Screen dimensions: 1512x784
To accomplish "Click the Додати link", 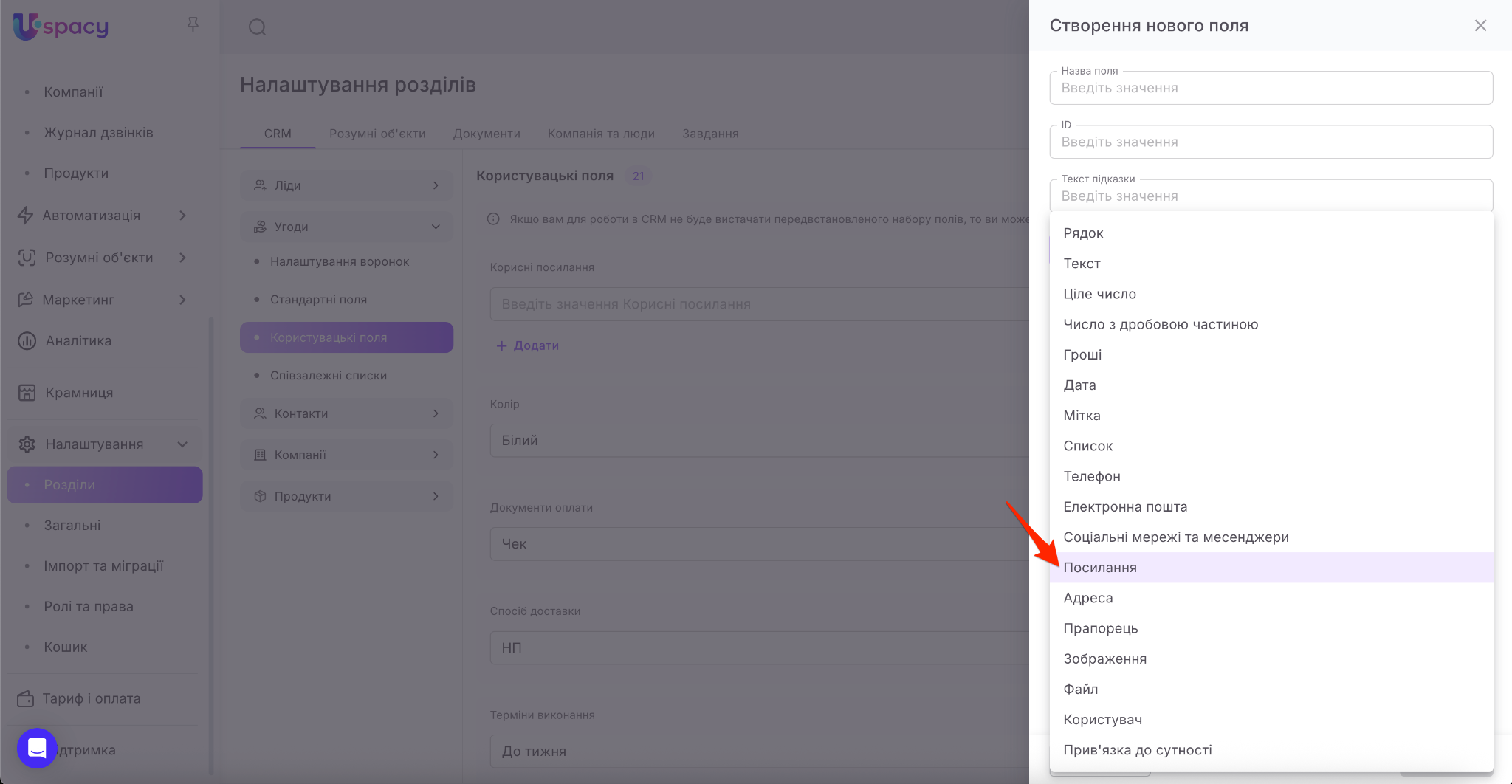I will (x=528, y=345).
